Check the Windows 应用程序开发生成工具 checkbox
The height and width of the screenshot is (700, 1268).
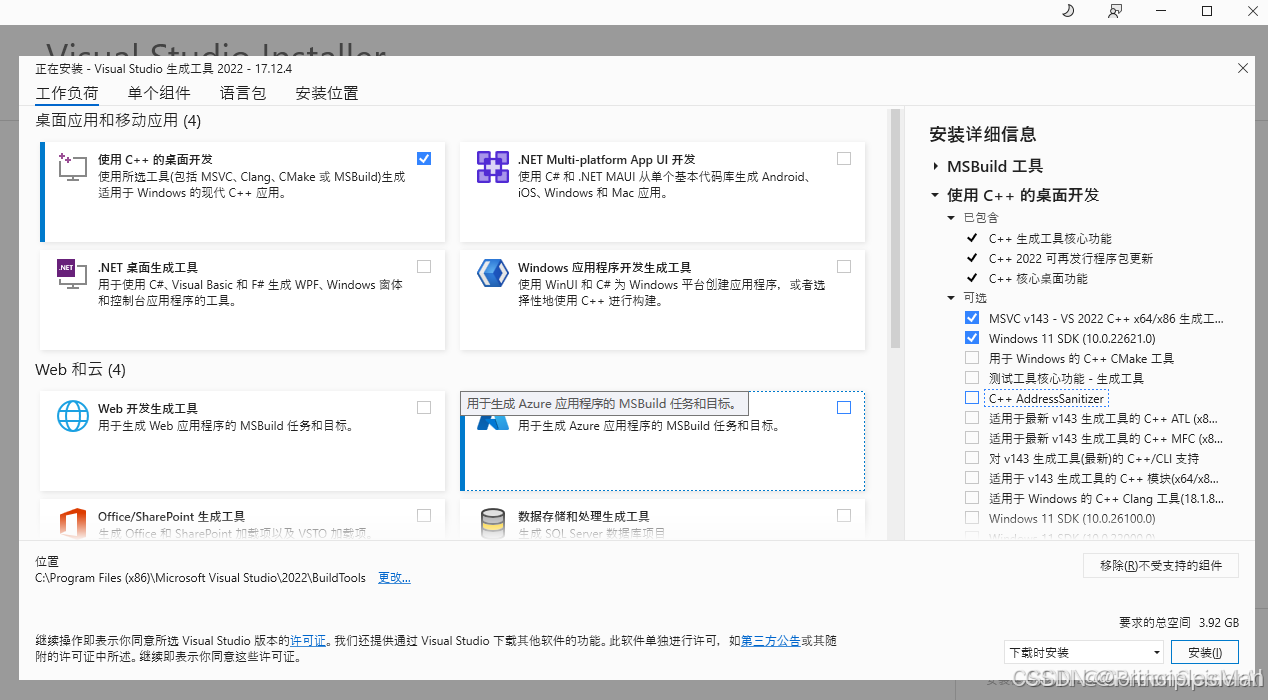coord(844,266)
